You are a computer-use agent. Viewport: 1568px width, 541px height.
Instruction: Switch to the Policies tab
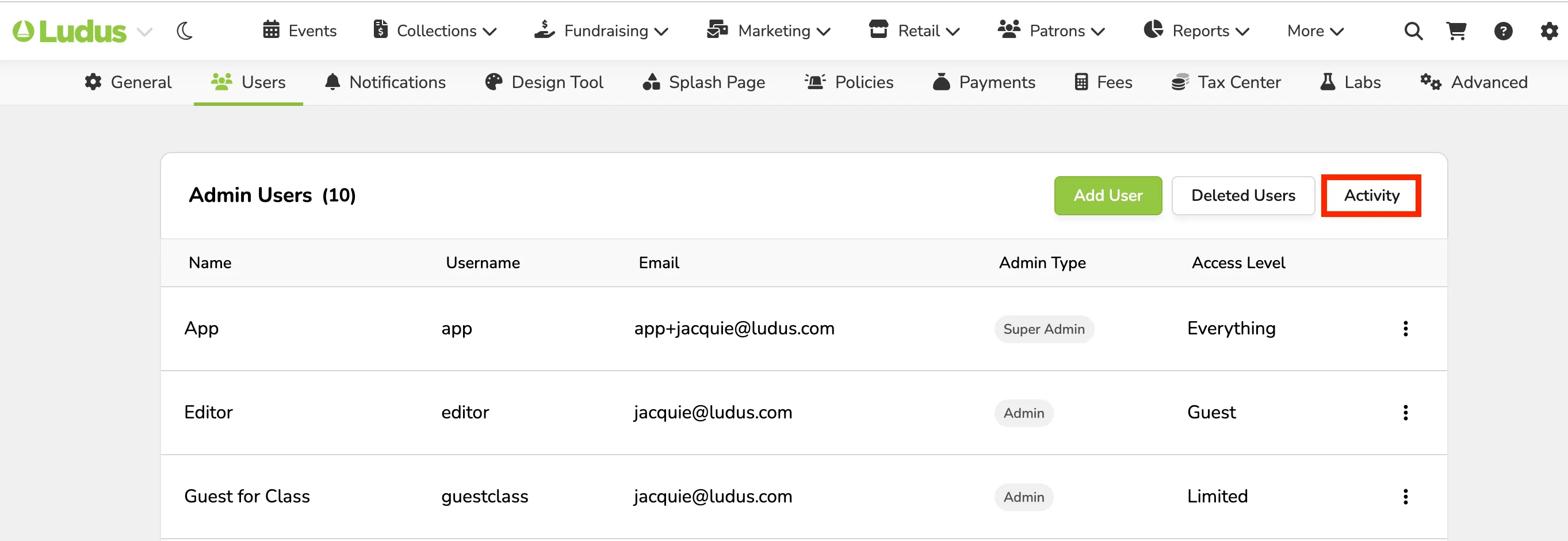click(x=849, y=82)
